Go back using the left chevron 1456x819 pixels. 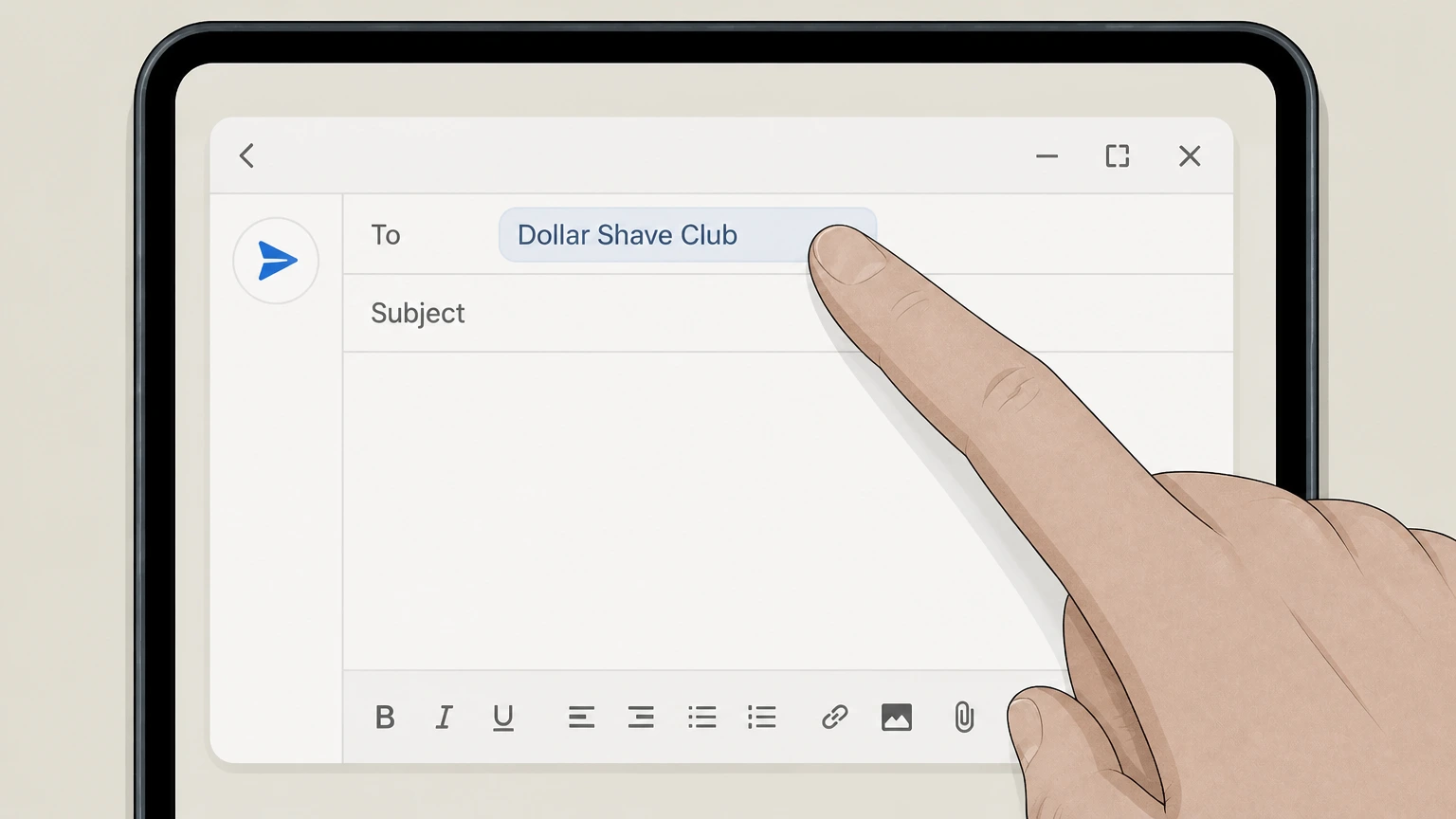pos(247,155)
